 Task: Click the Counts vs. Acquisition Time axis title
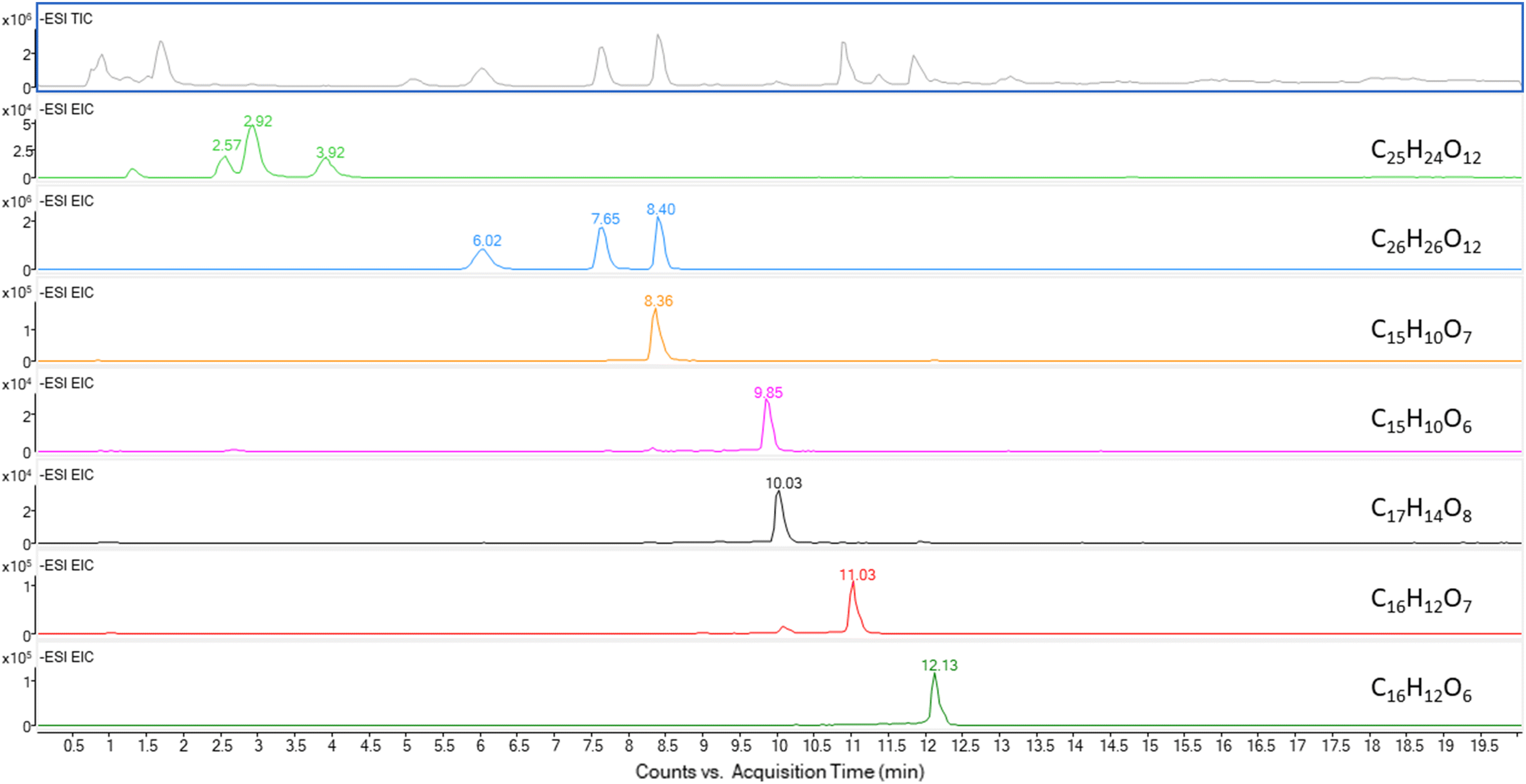[x=780, y=772]
